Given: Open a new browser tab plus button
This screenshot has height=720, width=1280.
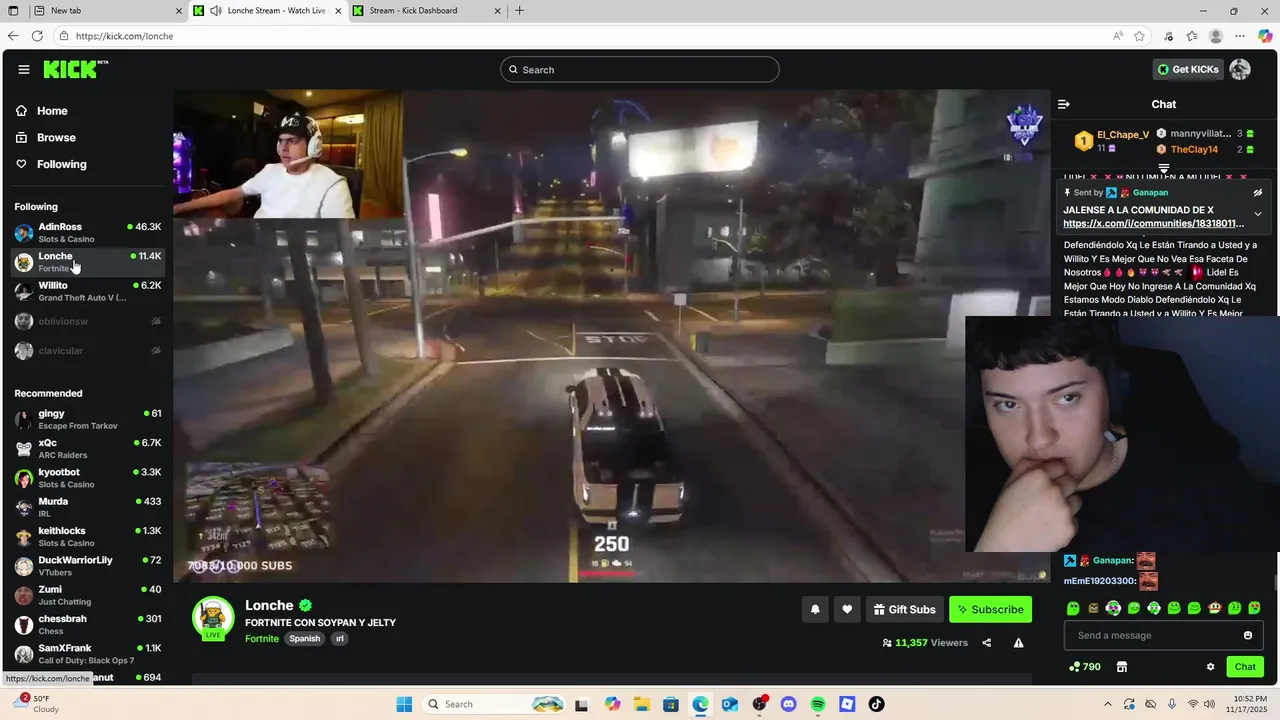Looking at the screenshot, I should pos(519,11).
